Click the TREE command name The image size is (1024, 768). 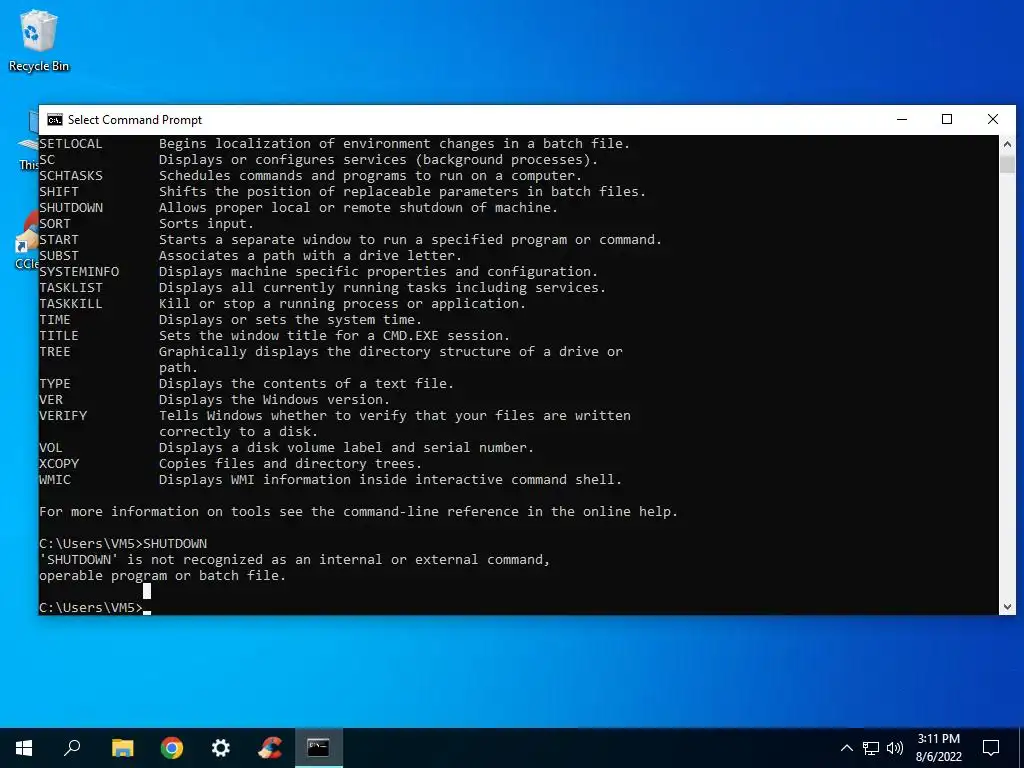click(x=55, y=351)
